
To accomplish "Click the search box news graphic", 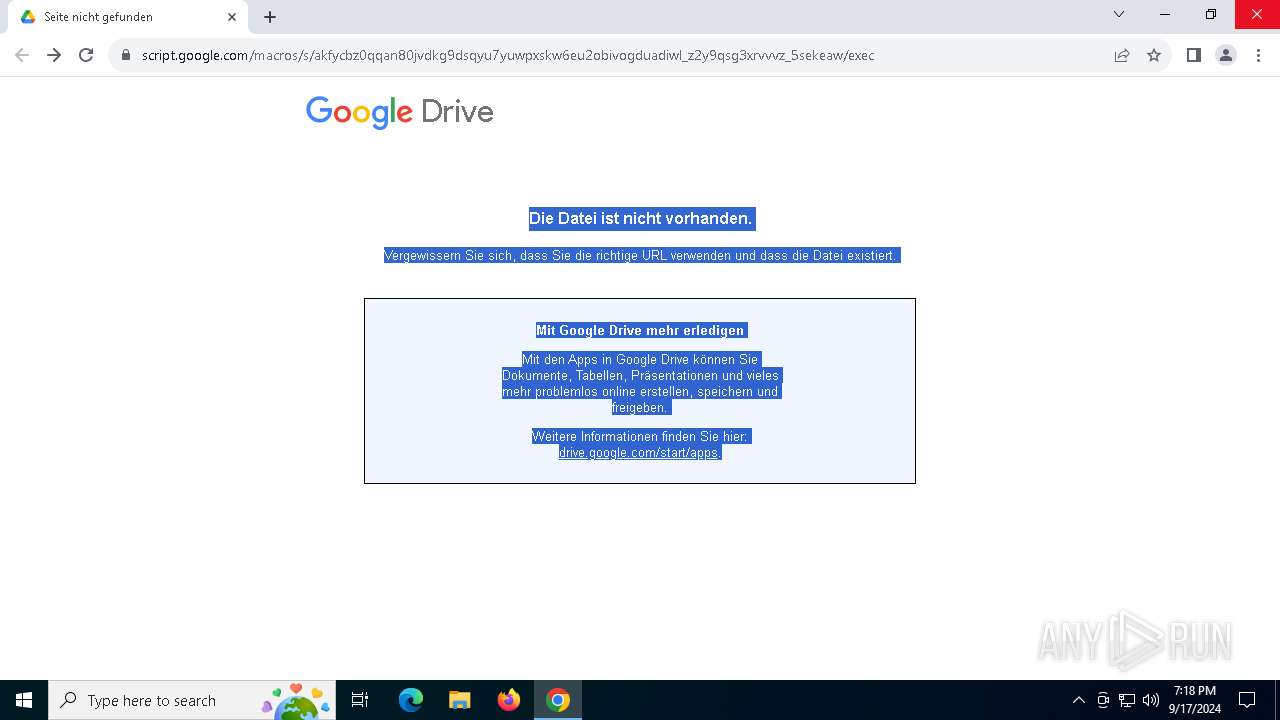I will pos(296,701).
